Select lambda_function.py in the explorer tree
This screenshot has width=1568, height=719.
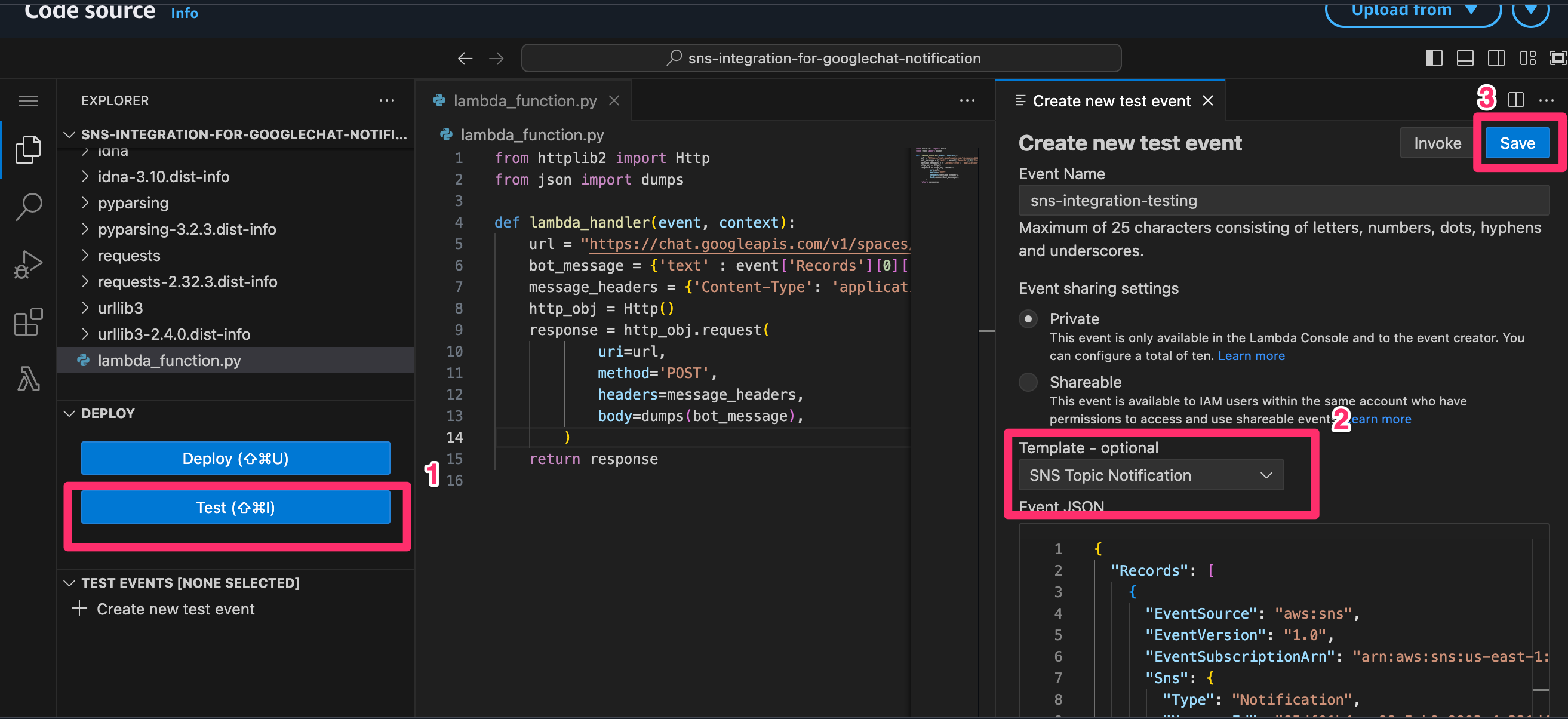[x=236, y=361]
